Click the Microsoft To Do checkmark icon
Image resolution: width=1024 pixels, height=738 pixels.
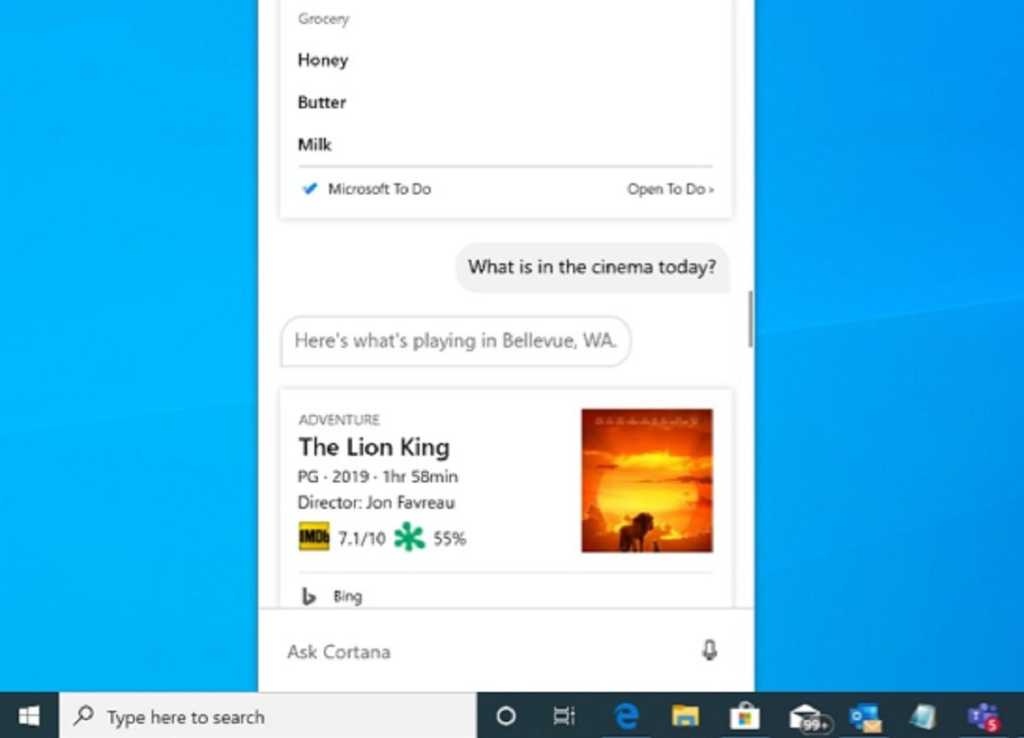pyautogui.click(x=309, y=189)
